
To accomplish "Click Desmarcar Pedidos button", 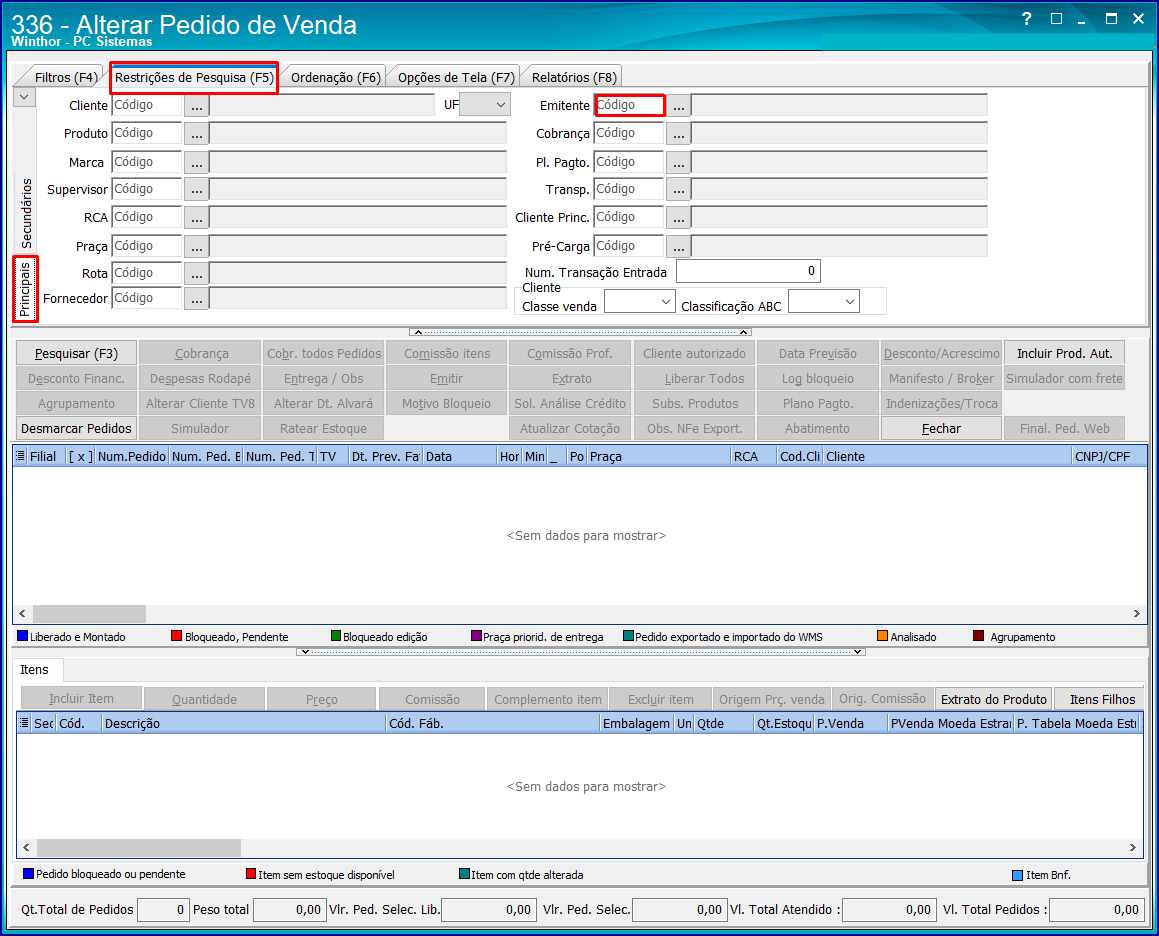I will click(77, 428).
